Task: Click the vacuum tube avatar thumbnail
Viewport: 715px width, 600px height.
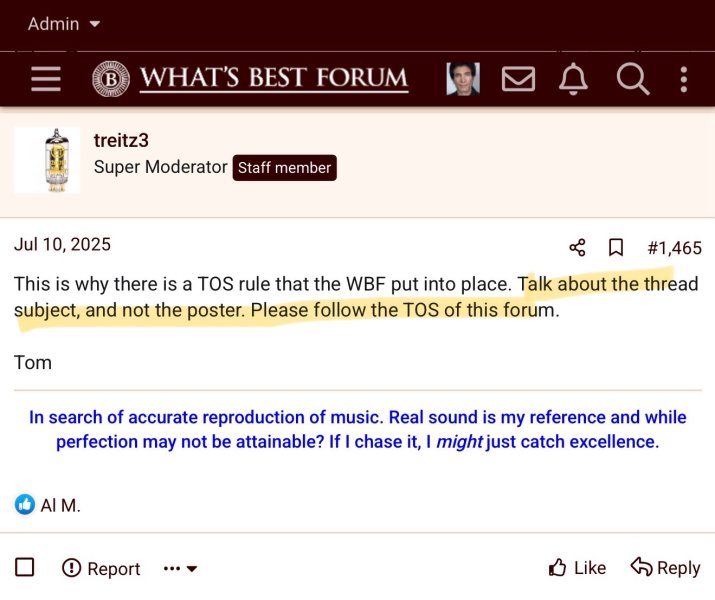Action: (x=47, y=160)
